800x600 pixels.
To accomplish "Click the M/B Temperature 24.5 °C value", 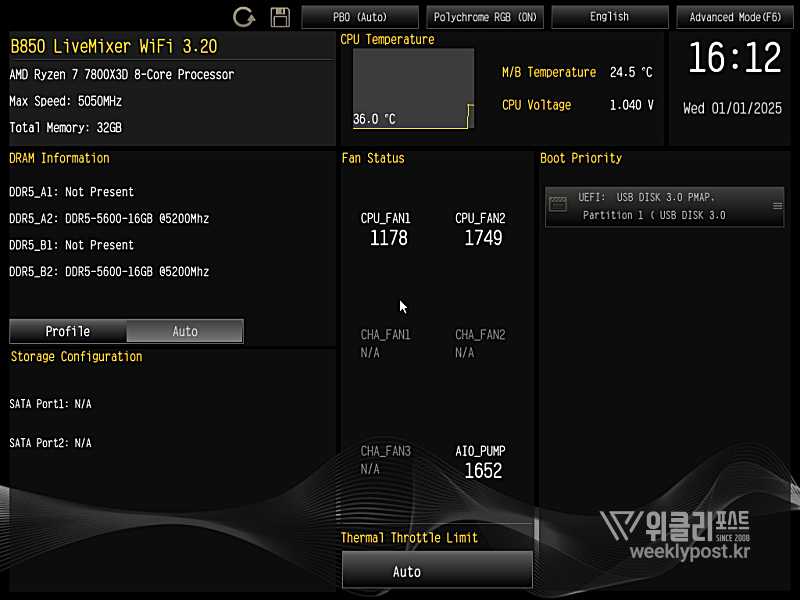I will tap(631, 72).
